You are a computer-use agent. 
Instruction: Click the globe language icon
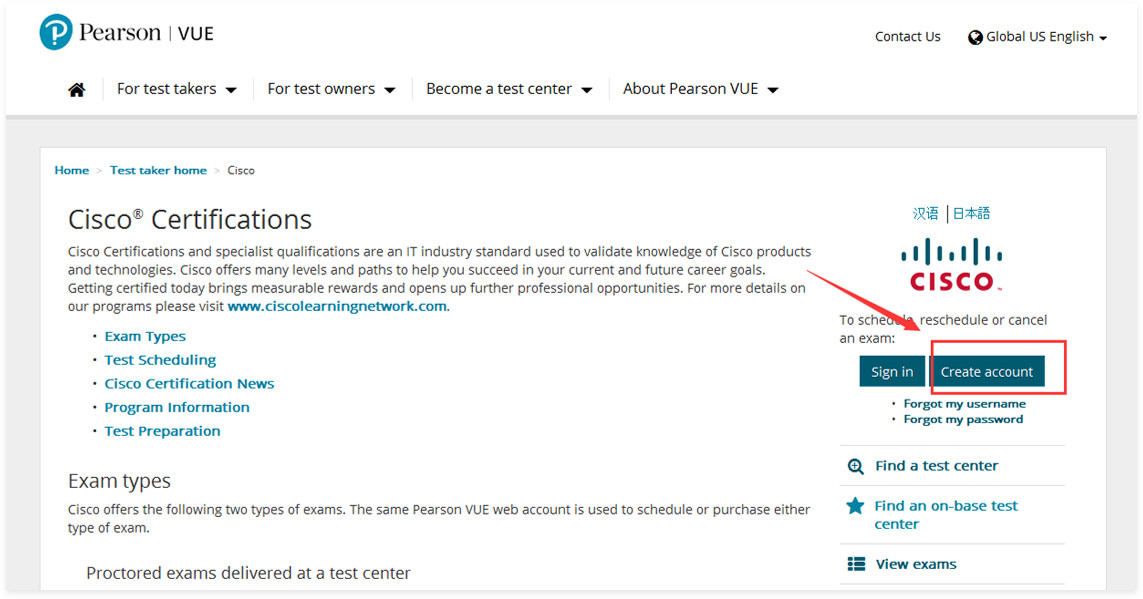pos(975,38)
